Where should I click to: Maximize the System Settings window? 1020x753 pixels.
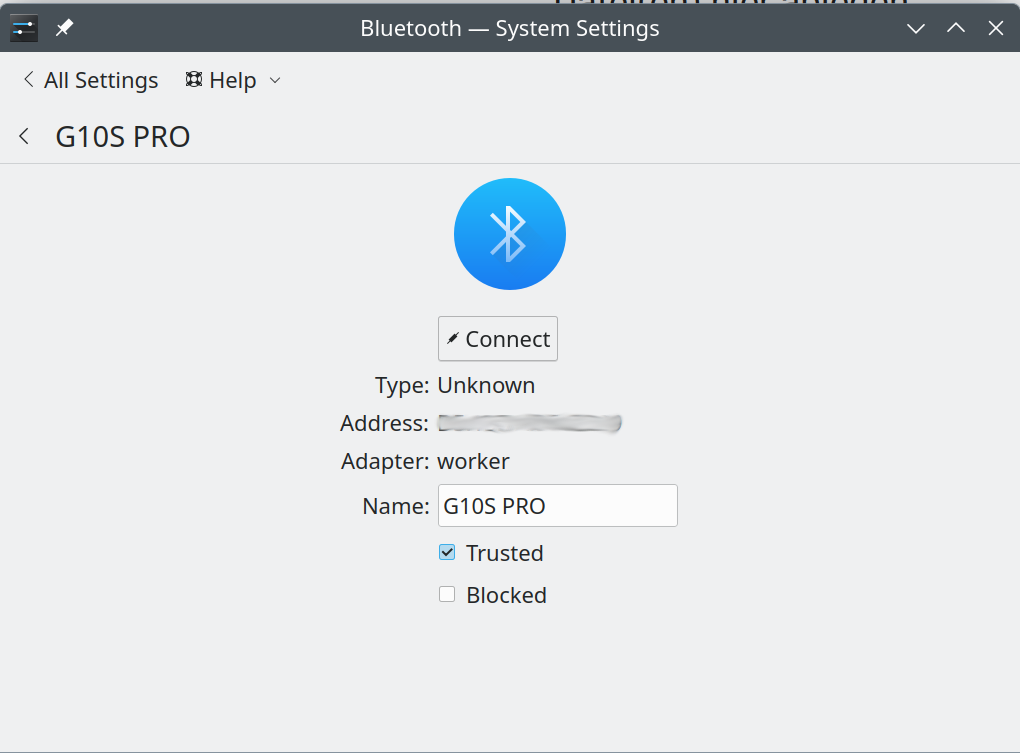(956, 28)
